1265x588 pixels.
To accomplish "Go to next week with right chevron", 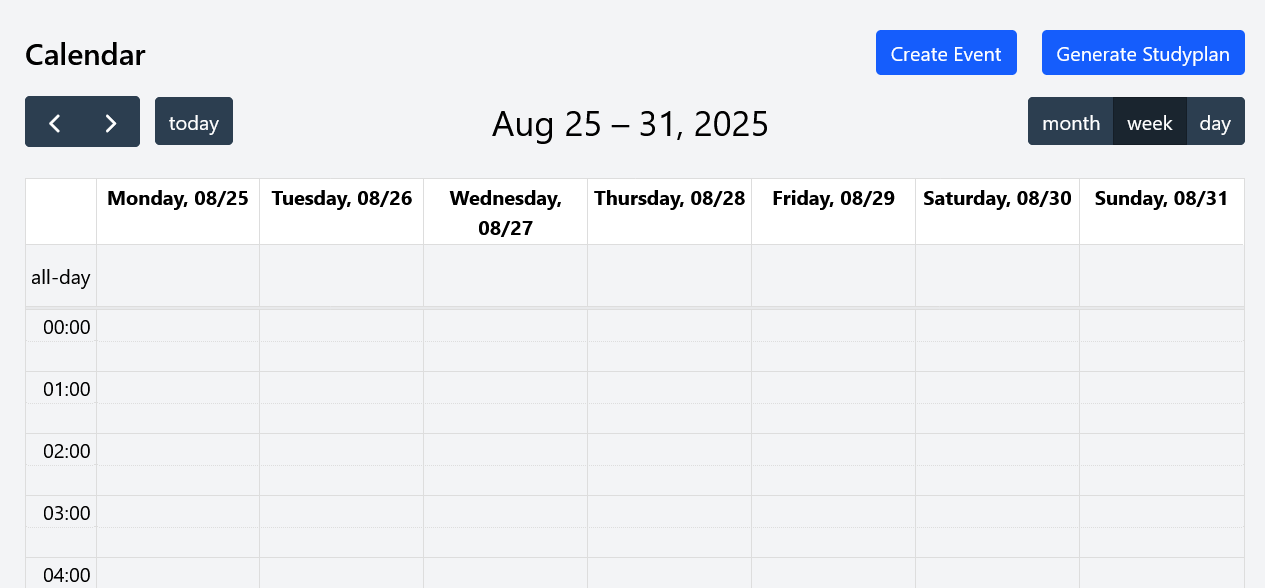I will click(111, 122).
